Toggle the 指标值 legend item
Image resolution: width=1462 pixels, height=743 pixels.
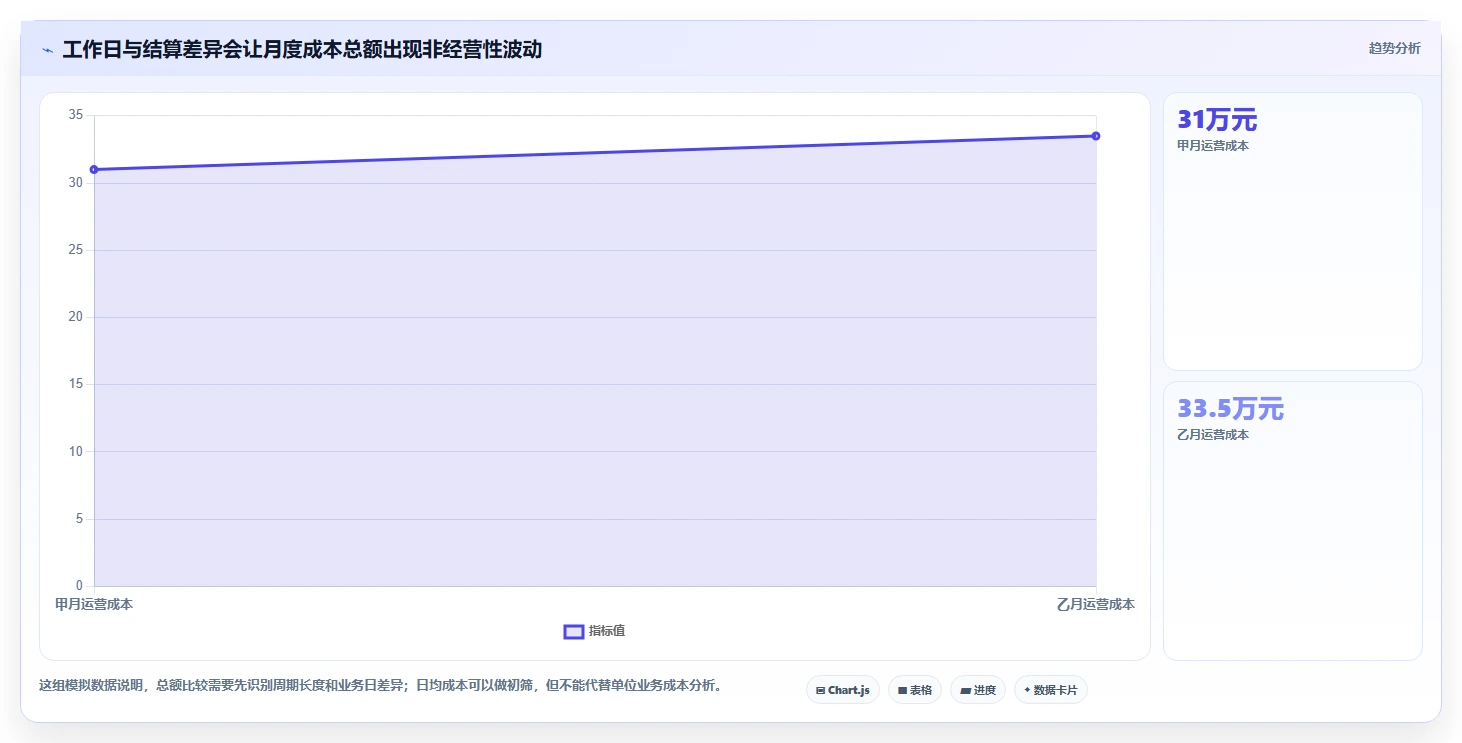coord(595,631)
